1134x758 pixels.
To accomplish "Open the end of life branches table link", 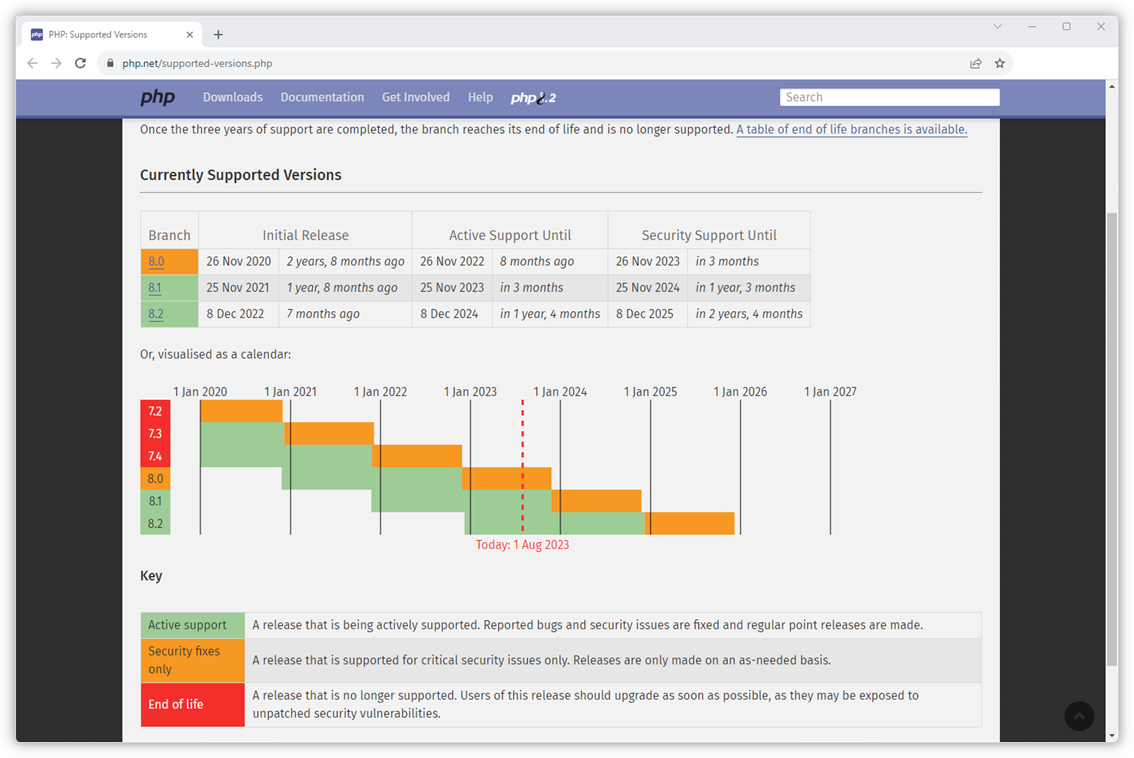I will (851, 129).
